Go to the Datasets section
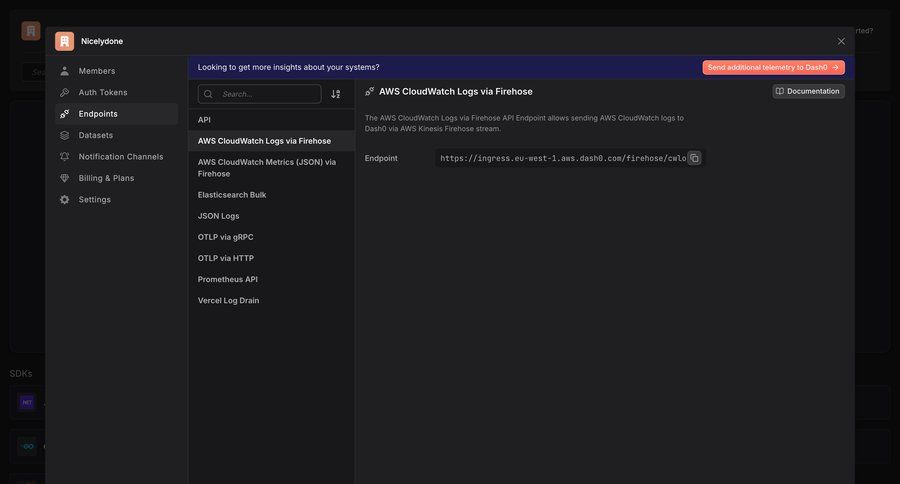The width and height of the screenshot is (900, 484). click(x=117, y=135)
